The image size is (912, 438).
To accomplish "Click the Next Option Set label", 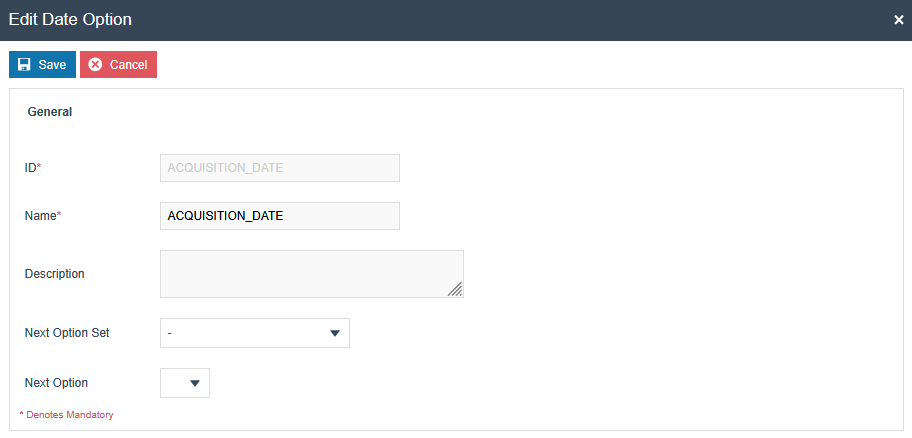I will [67, 333].
